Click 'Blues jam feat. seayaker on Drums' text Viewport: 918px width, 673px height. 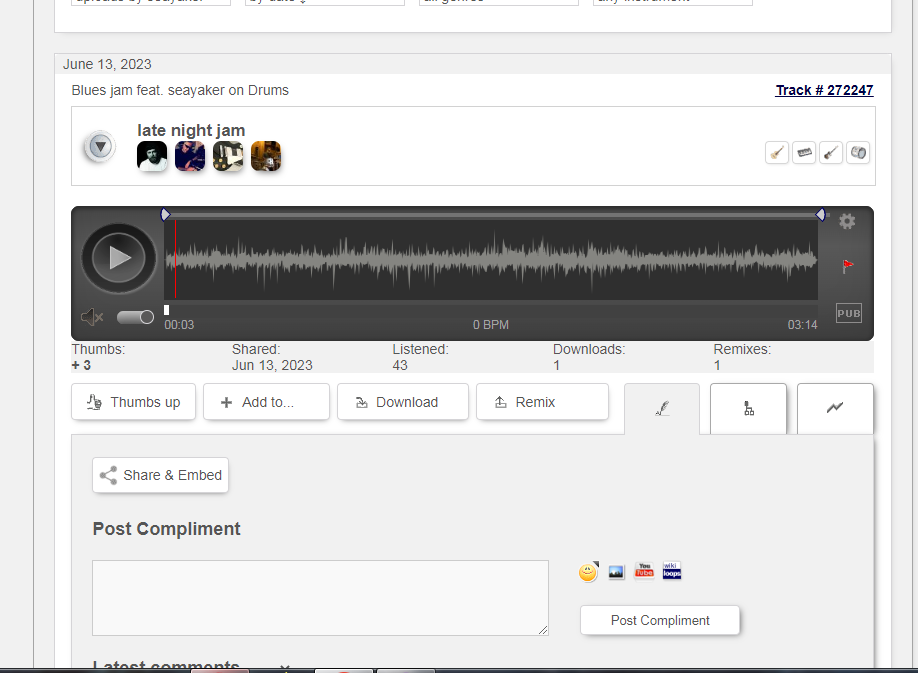[180, 90]
